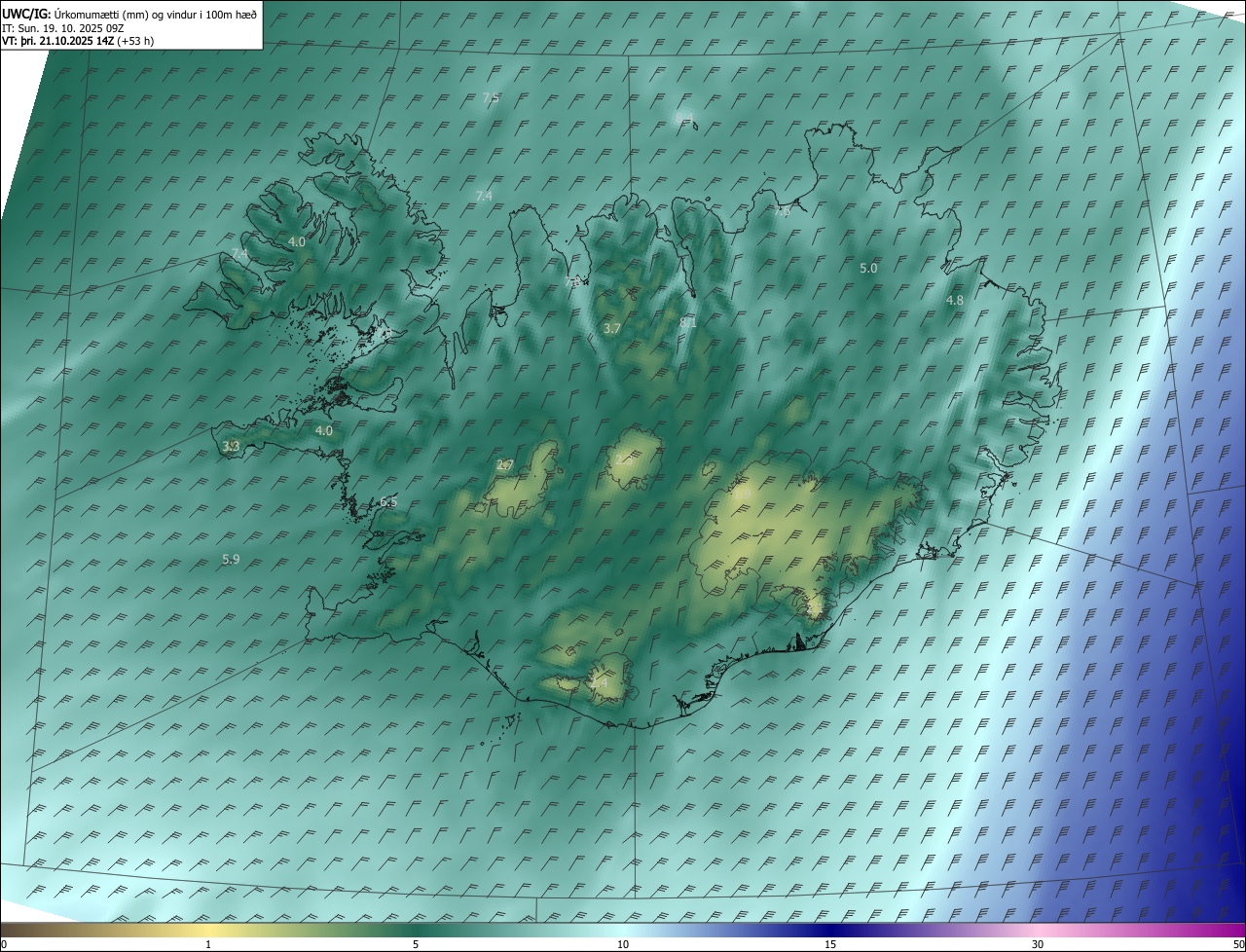This screenshot has width=1246, height=952.
Task: Select the 7.6 value label
Action: click(783, 211)
